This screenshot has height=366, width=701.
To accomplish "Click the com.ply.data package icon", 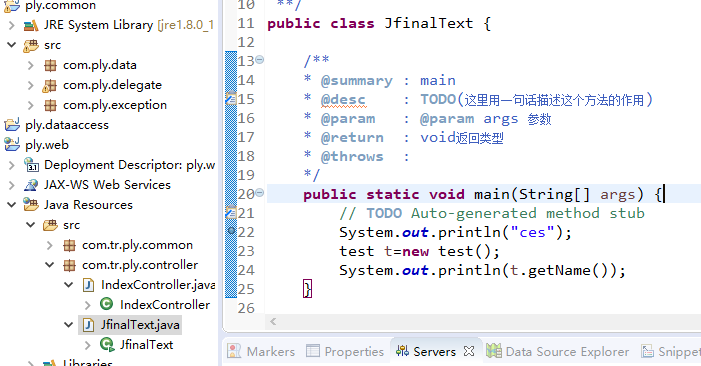I will [50, 65].
